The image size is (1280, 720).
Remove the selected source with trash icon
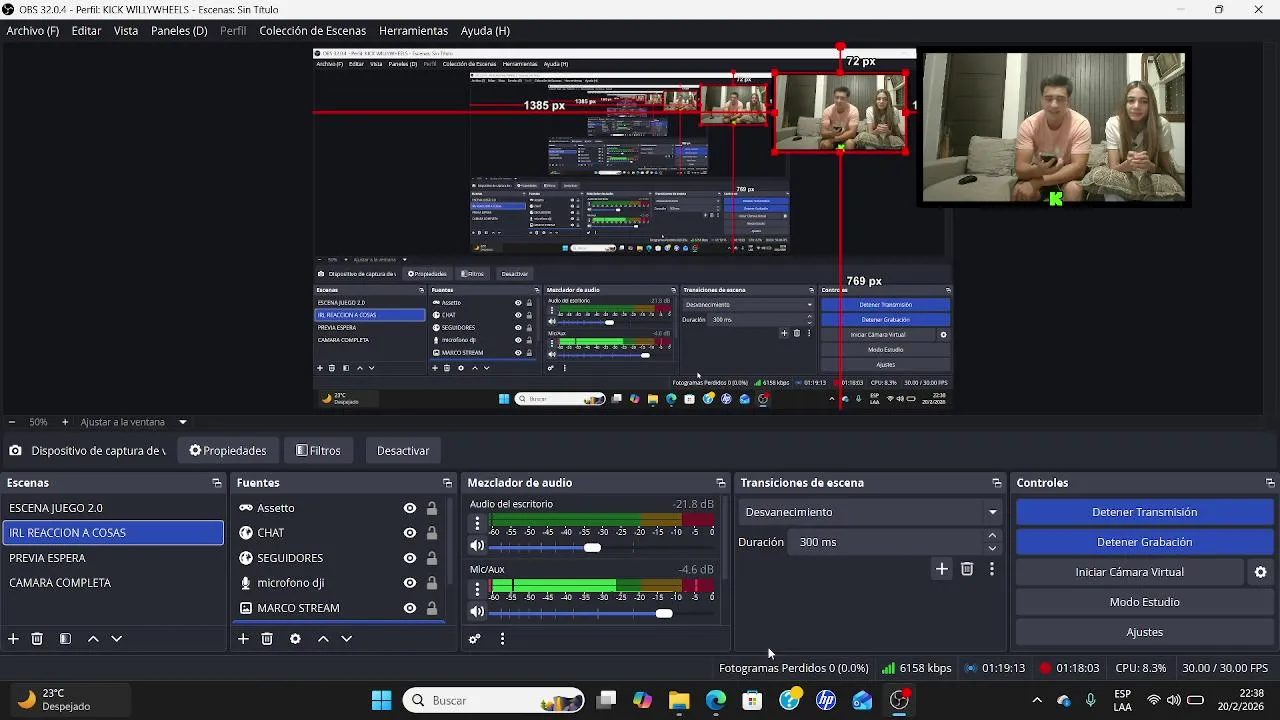[x=267, y=639]
